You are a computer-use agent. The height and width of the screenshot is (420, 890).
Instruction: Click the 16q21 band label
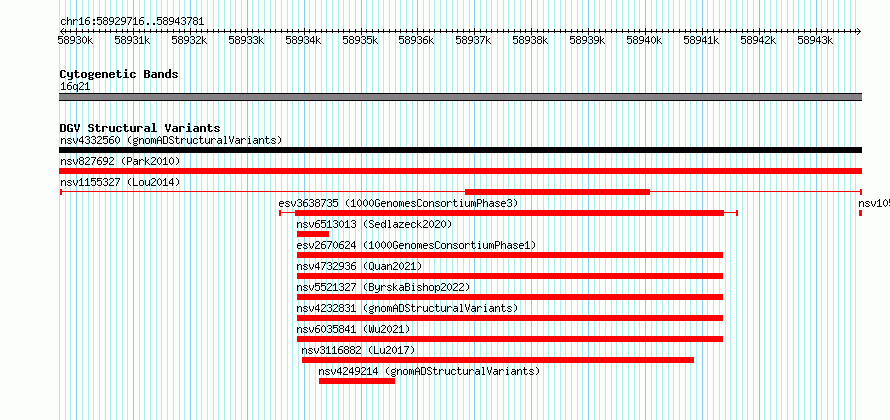(75, 87)
